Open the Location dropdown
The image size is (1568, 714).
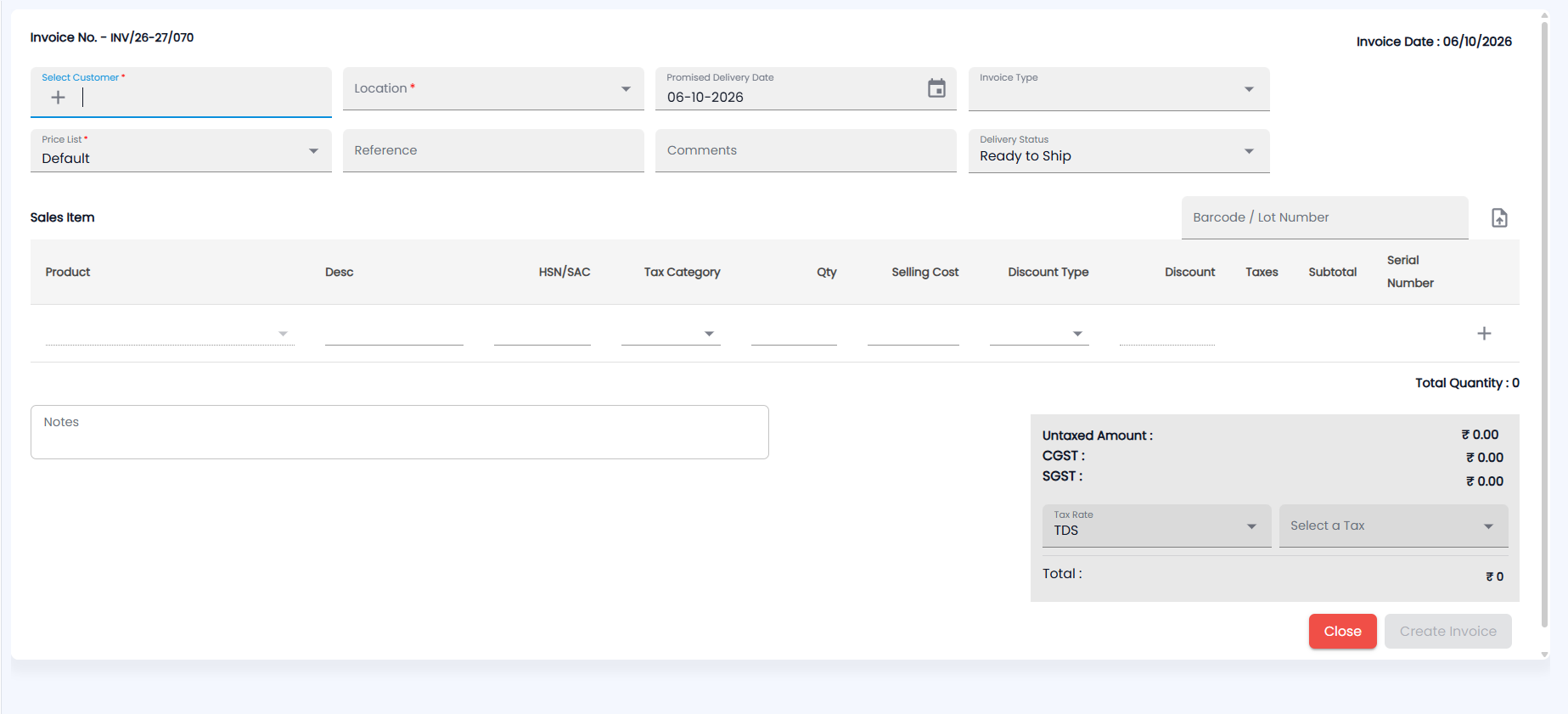(493, 88)
